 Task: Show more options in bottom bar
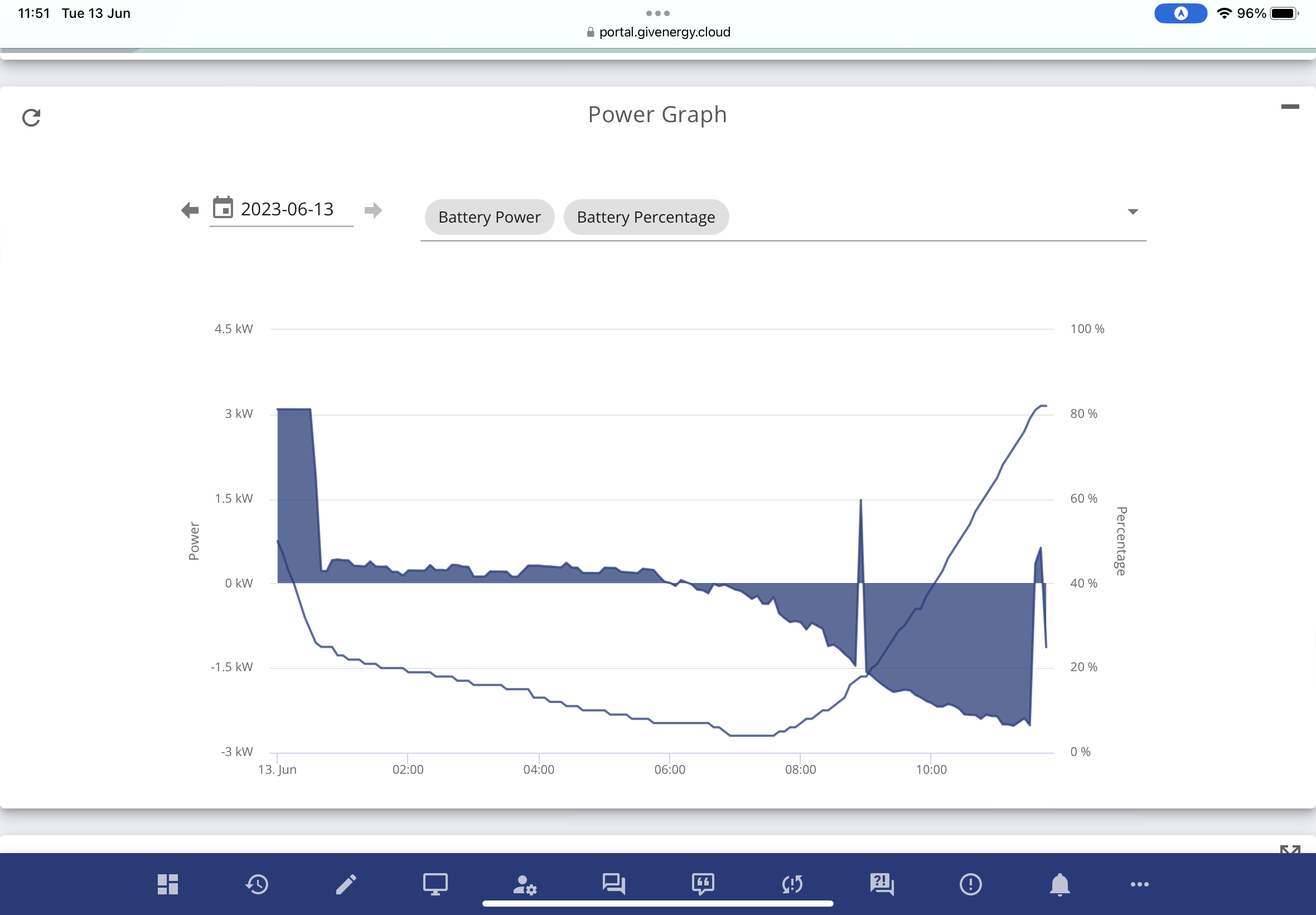[1140, 884]
